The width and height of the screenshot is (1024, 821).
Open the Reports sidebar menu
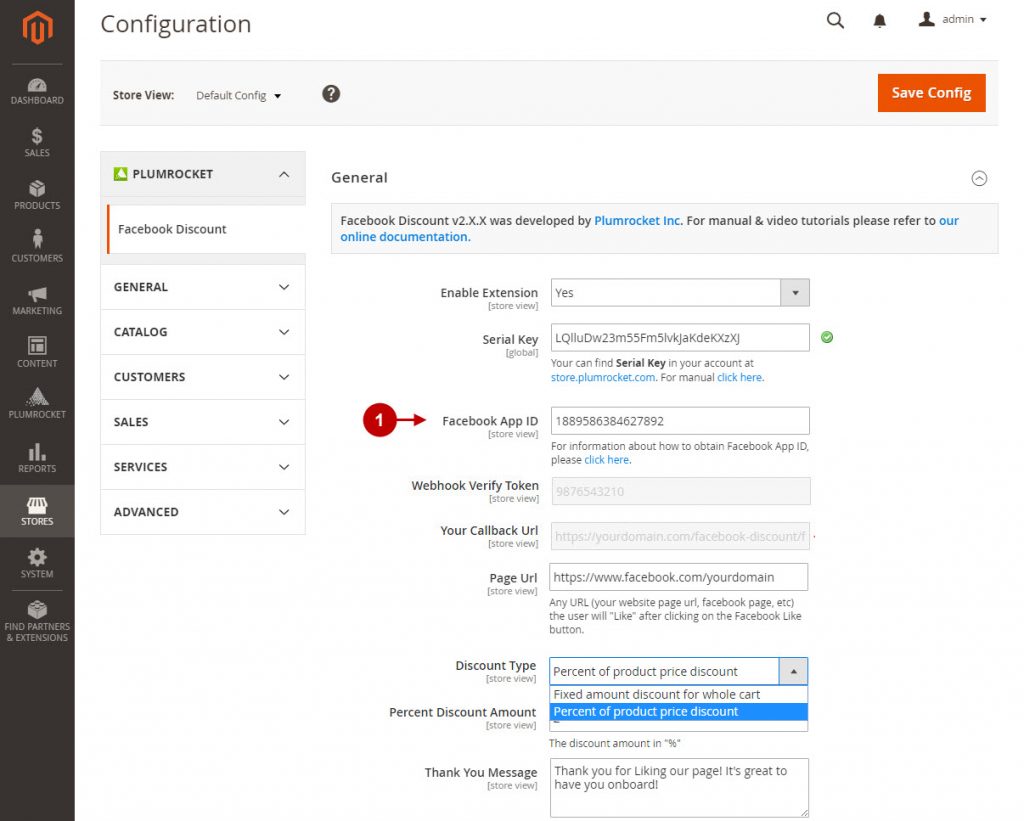coord(37,457)
